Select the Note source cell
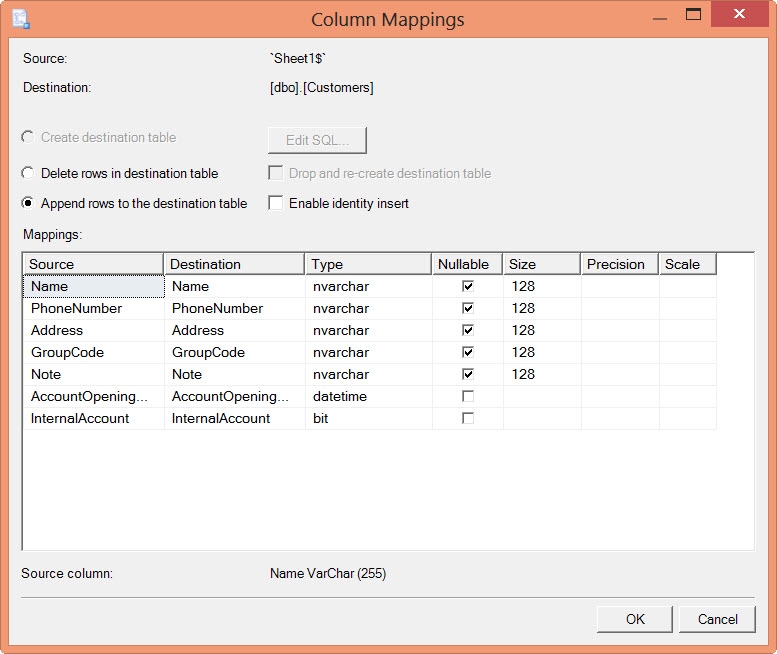This screenshot has height=654, width=777. pyautogui.click(x=94, y=375)
